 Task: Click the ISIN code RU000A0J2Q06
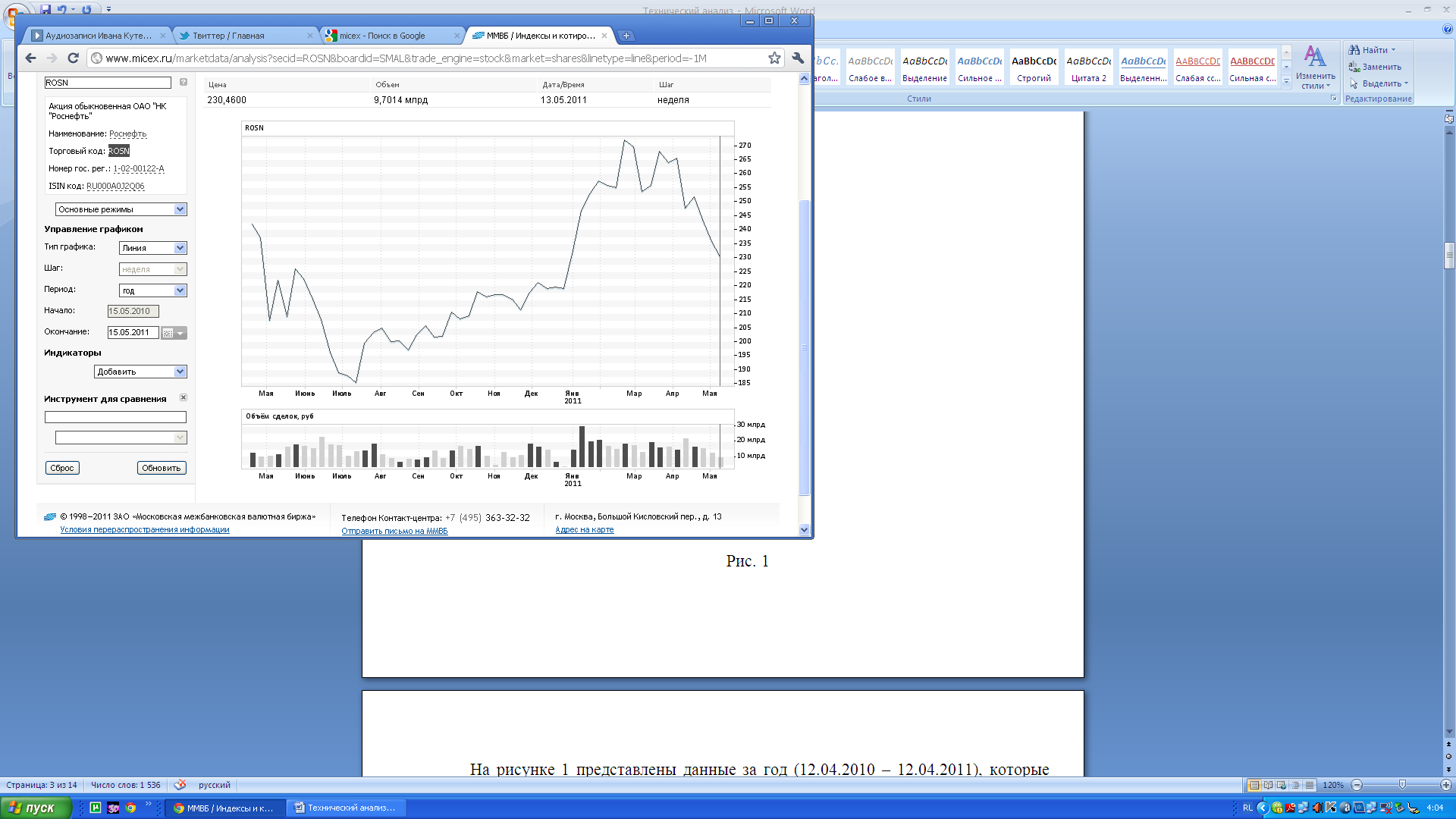[115, 186]
